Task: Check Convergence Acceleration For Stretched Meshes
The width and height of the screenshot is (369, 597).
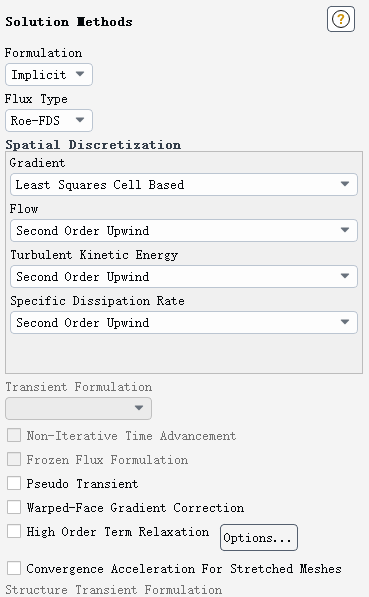Action: (x=14, y=568)
